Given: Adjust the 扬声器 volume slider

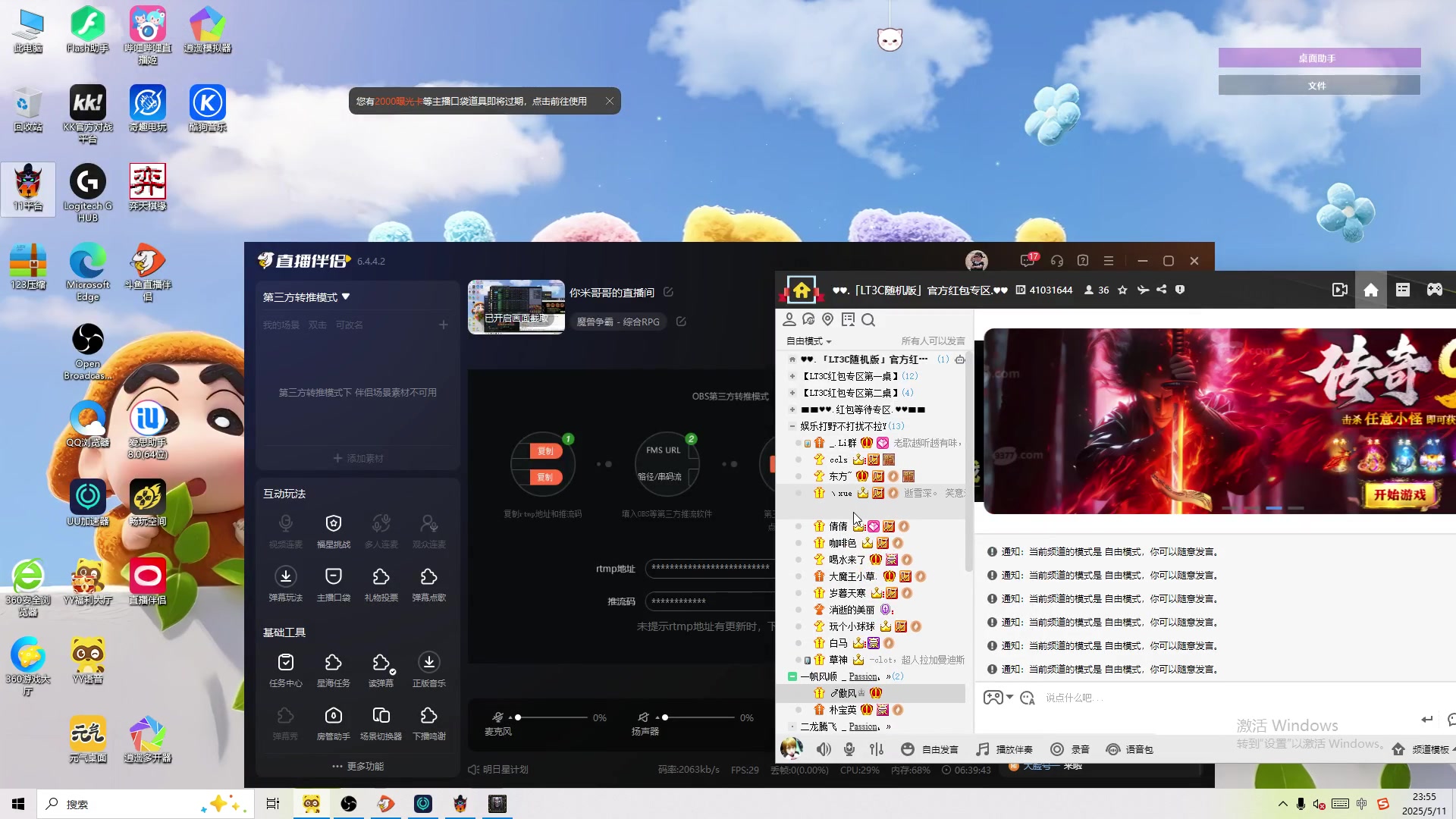Looking at the screenshot, I should (698, 717).
